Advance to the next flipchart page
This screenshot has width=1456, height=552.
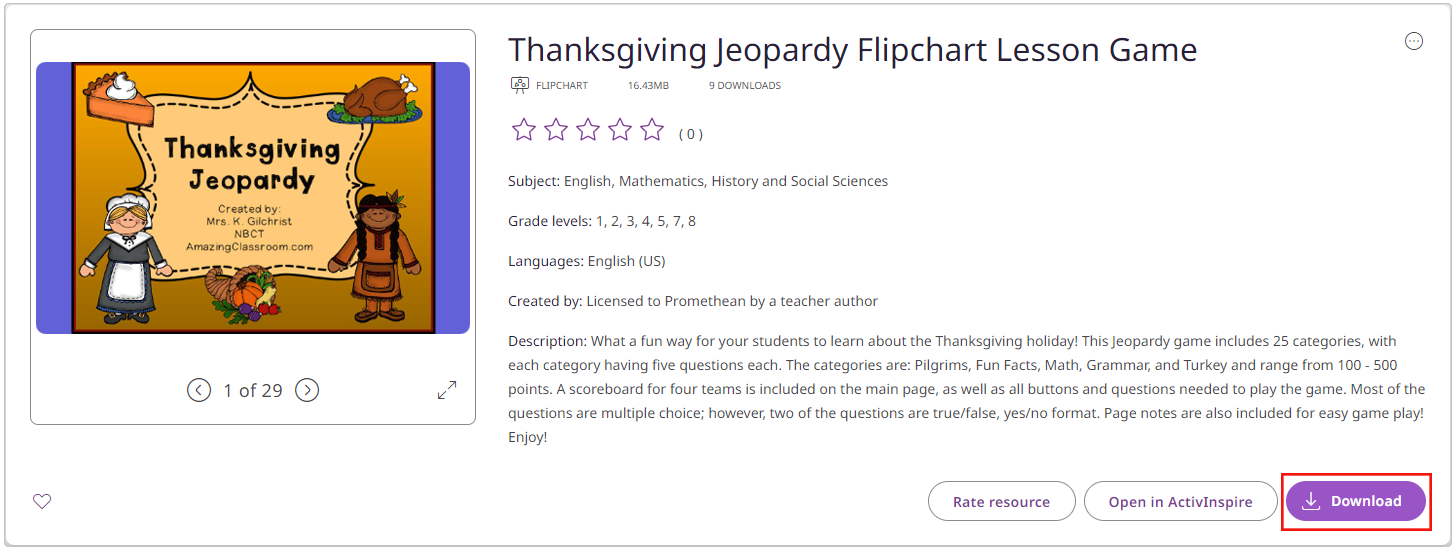click(x=307, y=390)
